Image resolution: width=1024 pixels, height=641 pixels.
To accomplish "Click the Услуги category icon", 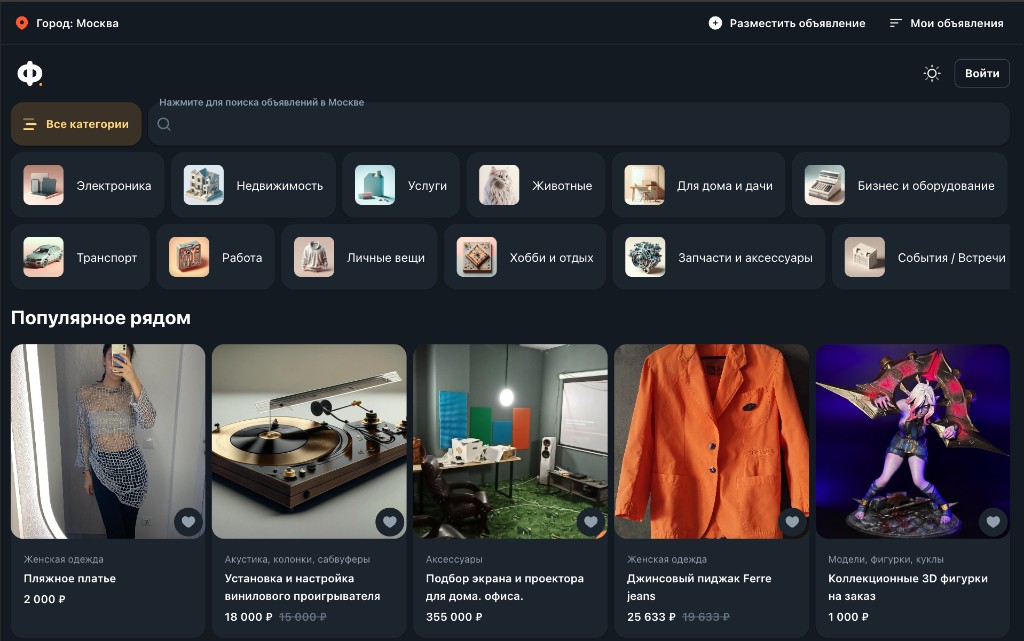I will click(375, 185).
